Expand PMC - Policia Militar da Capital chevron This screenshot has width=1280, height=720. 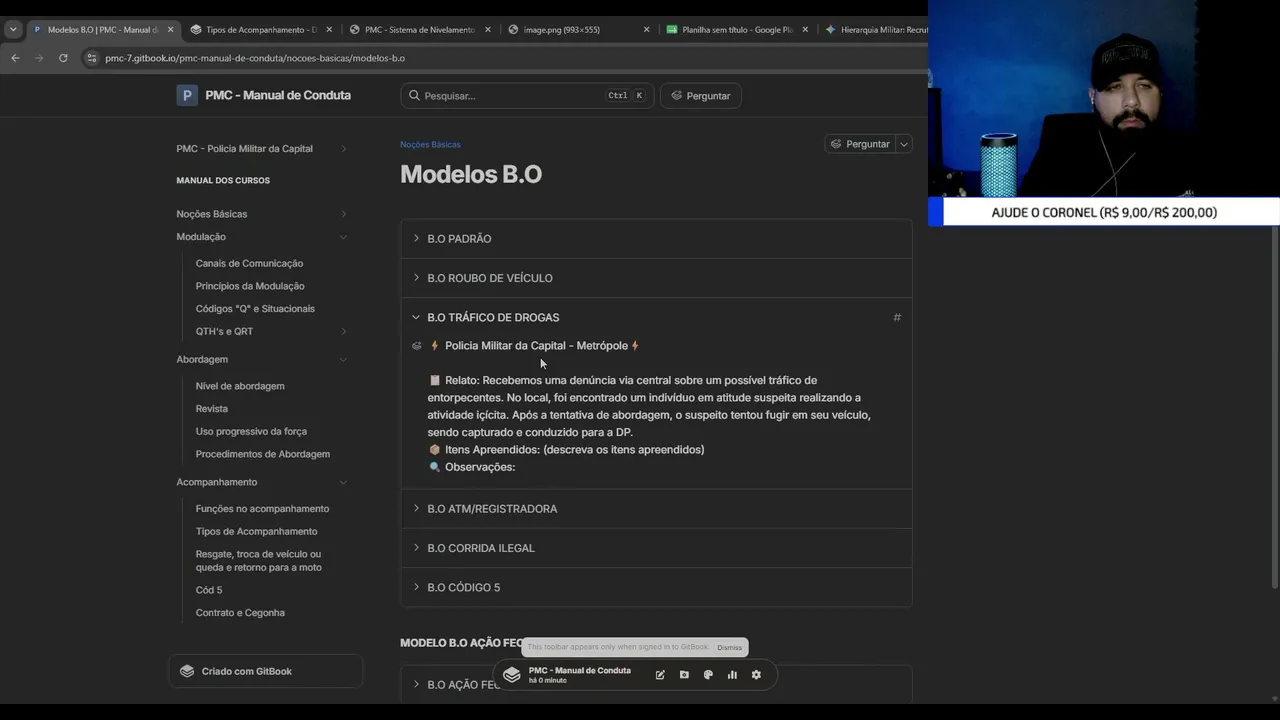[343, 149]
